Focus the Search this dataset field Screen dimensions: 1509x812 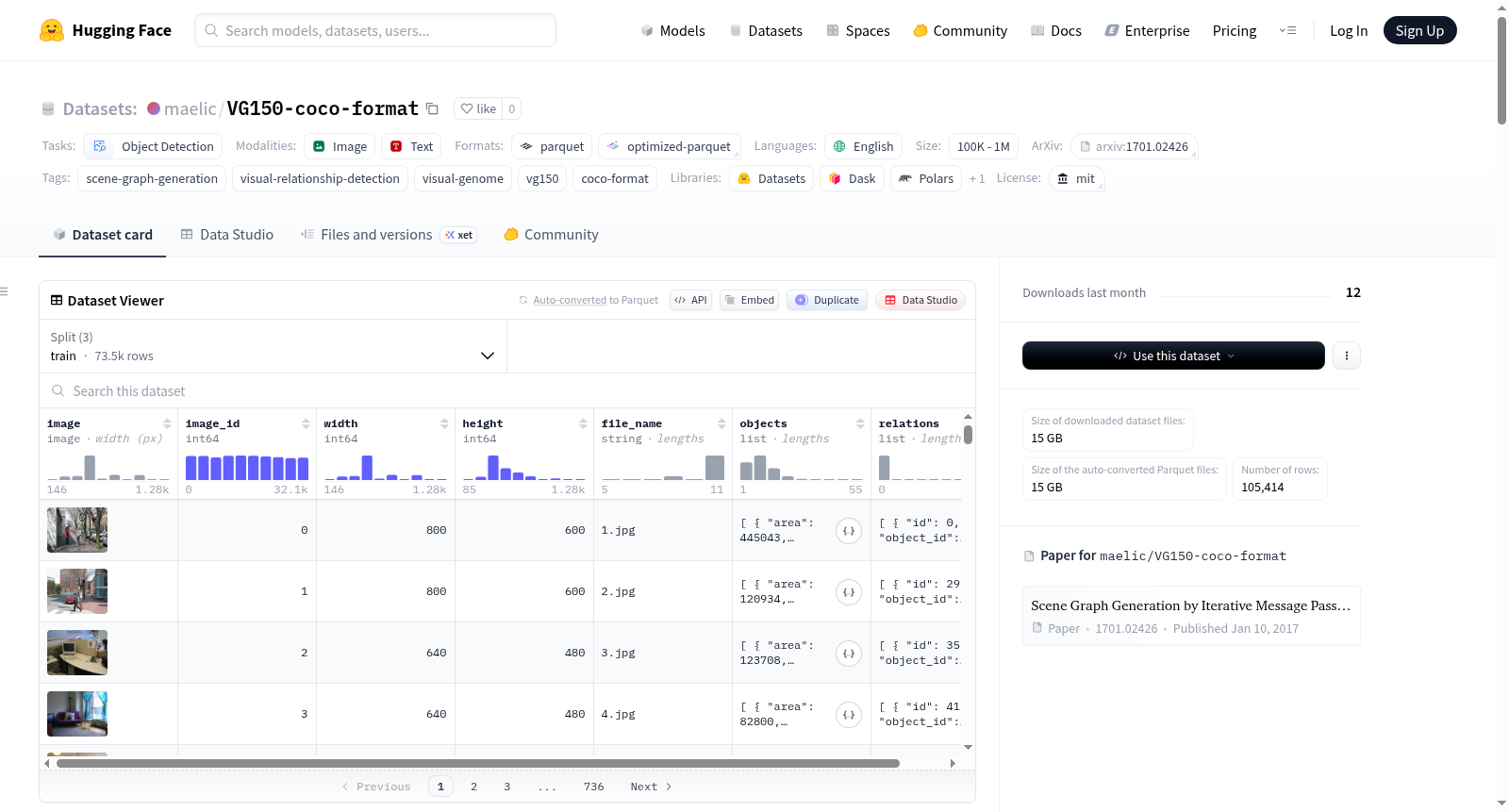click(x=507, y=390)
